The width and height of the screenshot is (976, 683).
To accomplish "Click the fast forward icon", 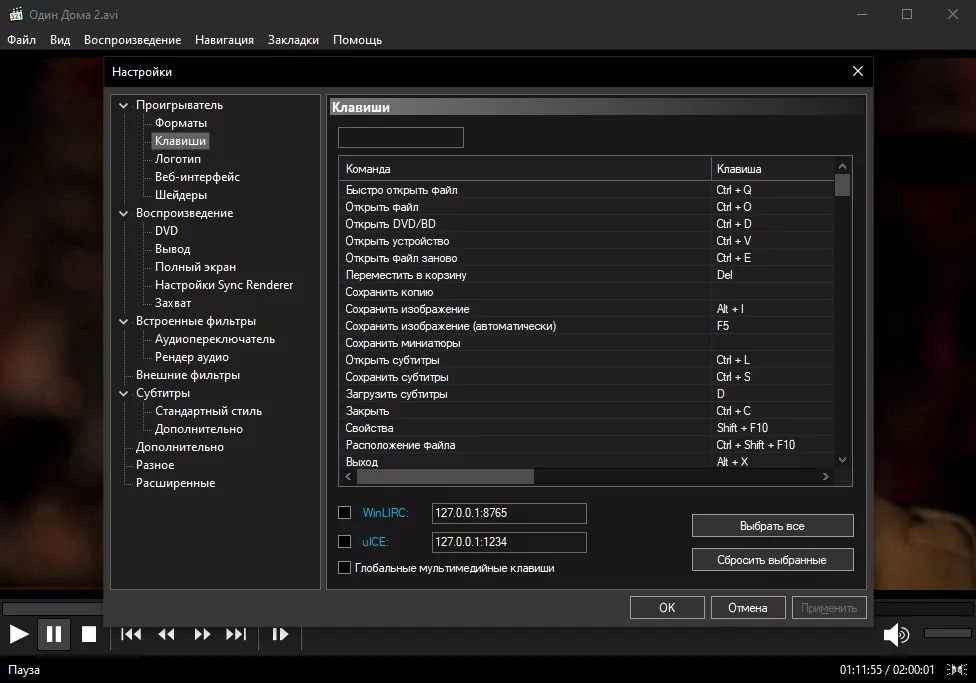I will click(x=201, y=633).
